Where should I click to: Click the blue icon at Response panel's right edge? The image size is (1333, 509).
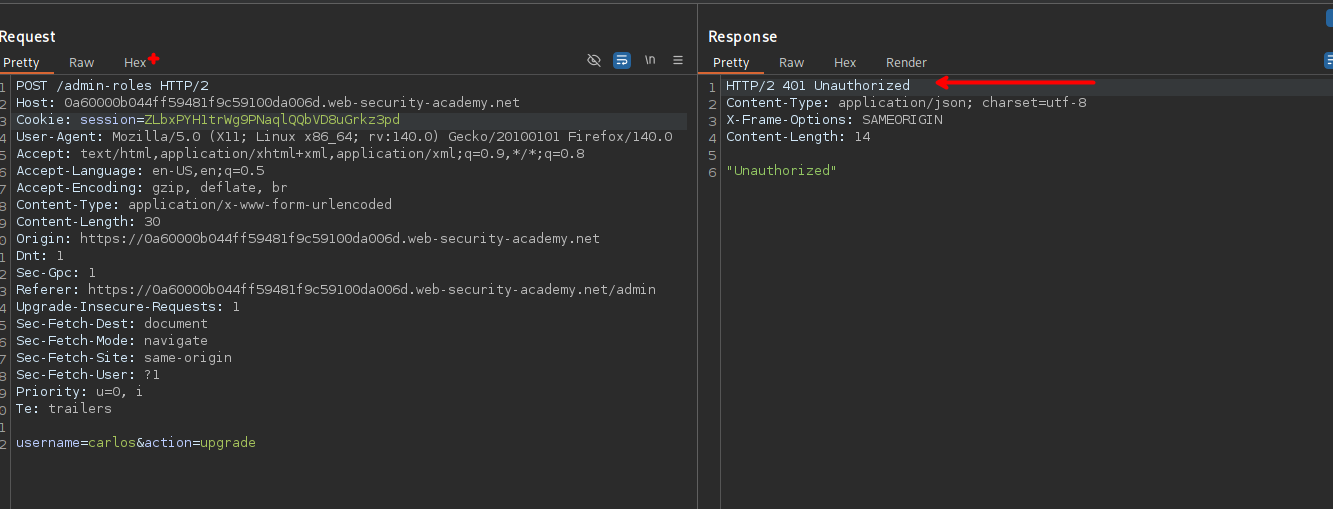point(1327,17)
